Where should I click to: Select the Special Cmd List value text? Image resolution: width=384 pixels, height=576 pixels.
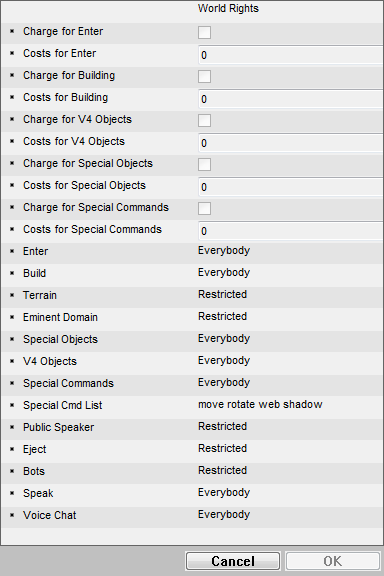pos(260,404)
